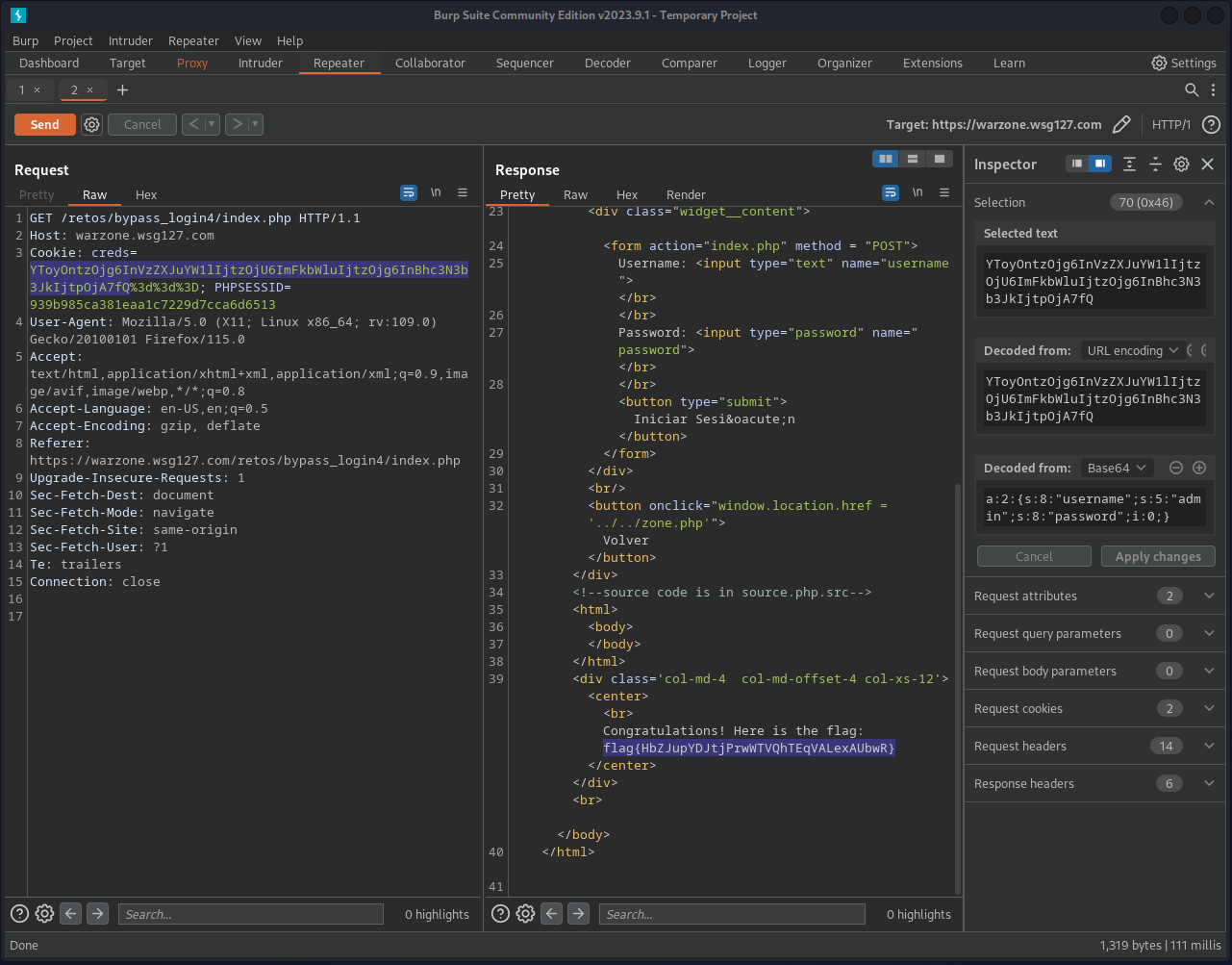Click the edit target pencil icon
The image size is (1232, 965).
1120,124
